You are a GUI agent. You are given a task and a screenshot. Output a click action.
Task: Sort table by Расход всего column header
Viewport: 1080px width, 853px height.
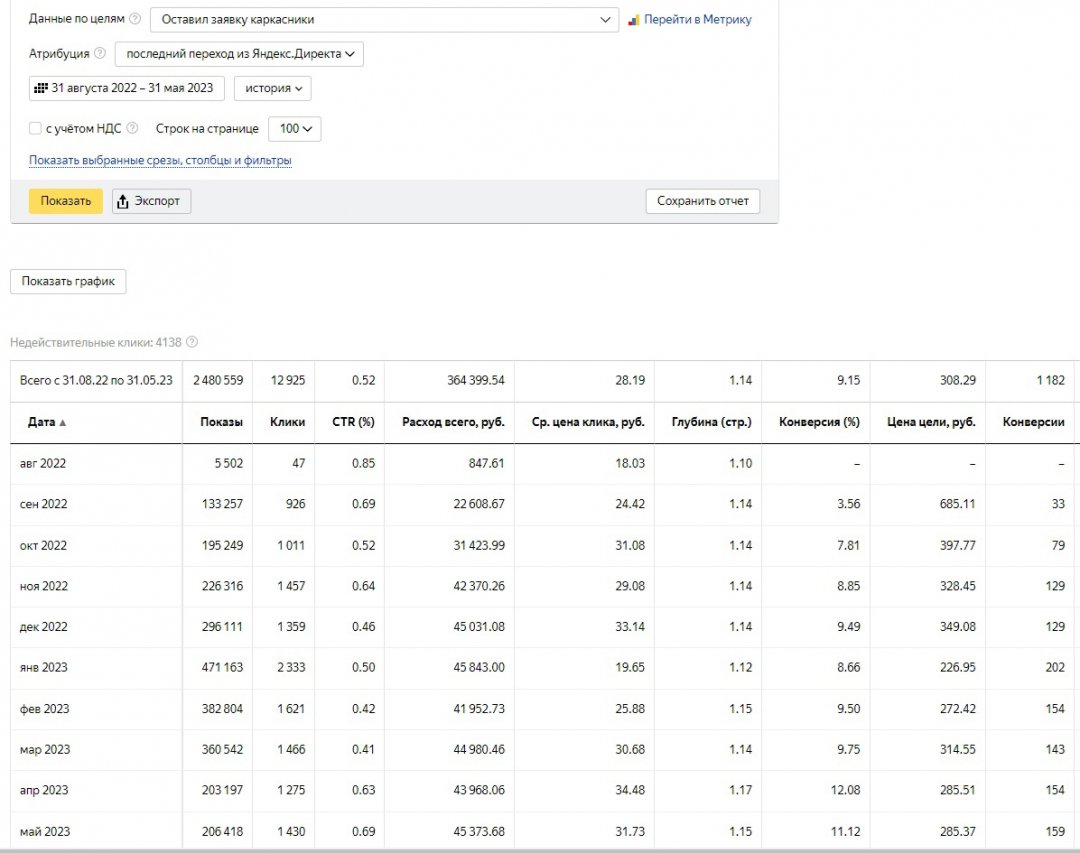point(452,422)
